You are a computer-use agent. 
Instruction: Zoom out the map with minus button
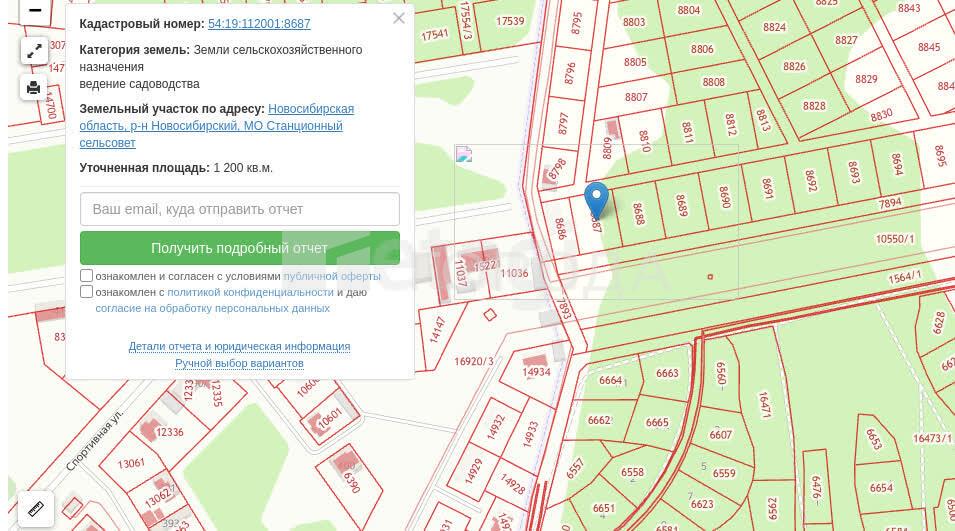pos(35,10)
